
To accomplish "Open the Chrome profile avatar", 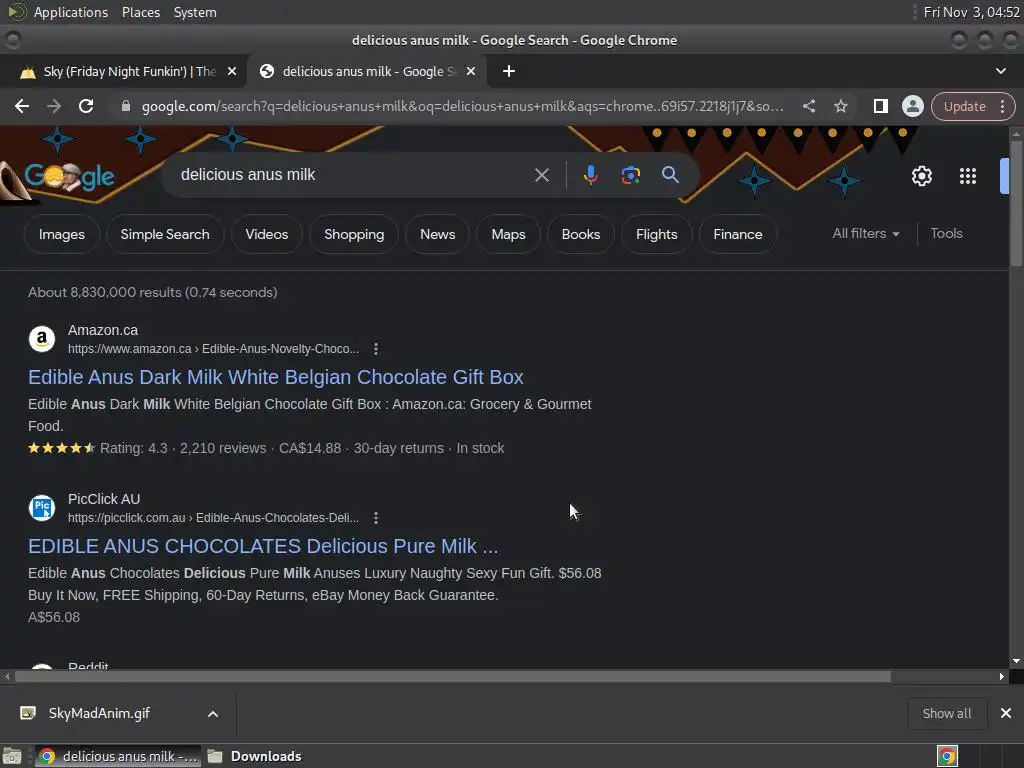I will tap(912, 106).
